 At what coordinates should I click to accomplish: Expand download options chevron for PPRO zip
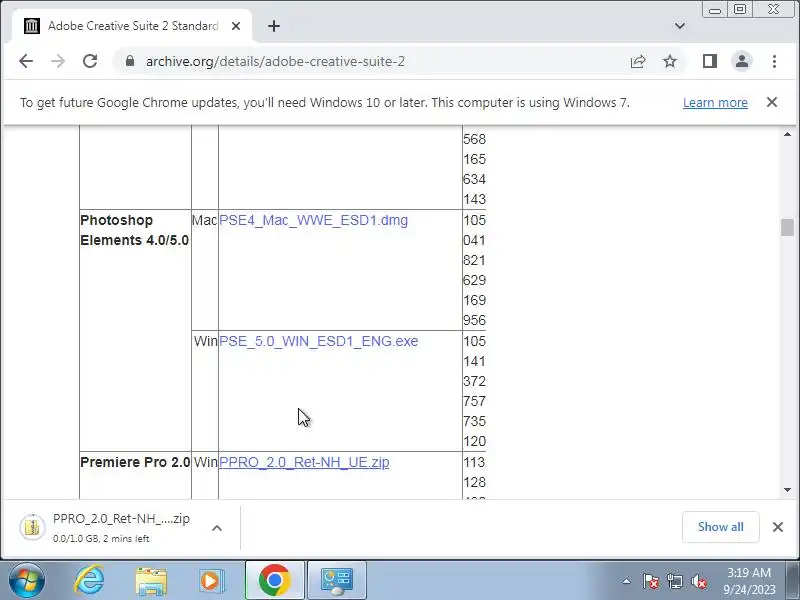(217, 528)
